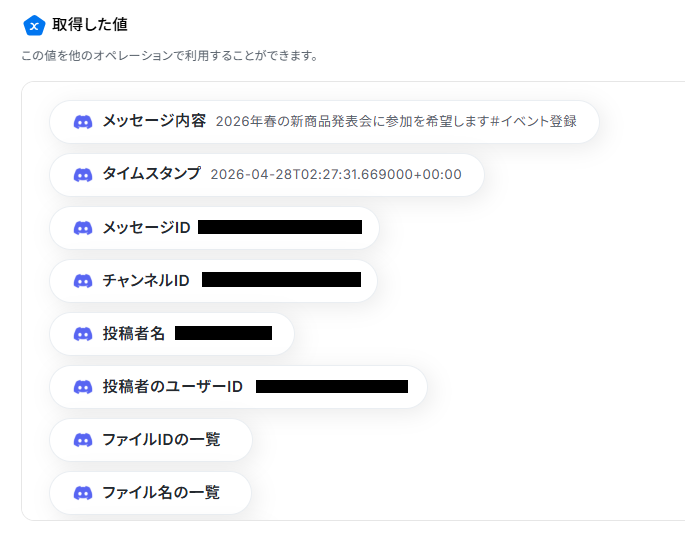The width and height of the screenshot is (685, 553).
Task: Pick the ファイルIDの一覧 chip
Action: pos(151,440)
